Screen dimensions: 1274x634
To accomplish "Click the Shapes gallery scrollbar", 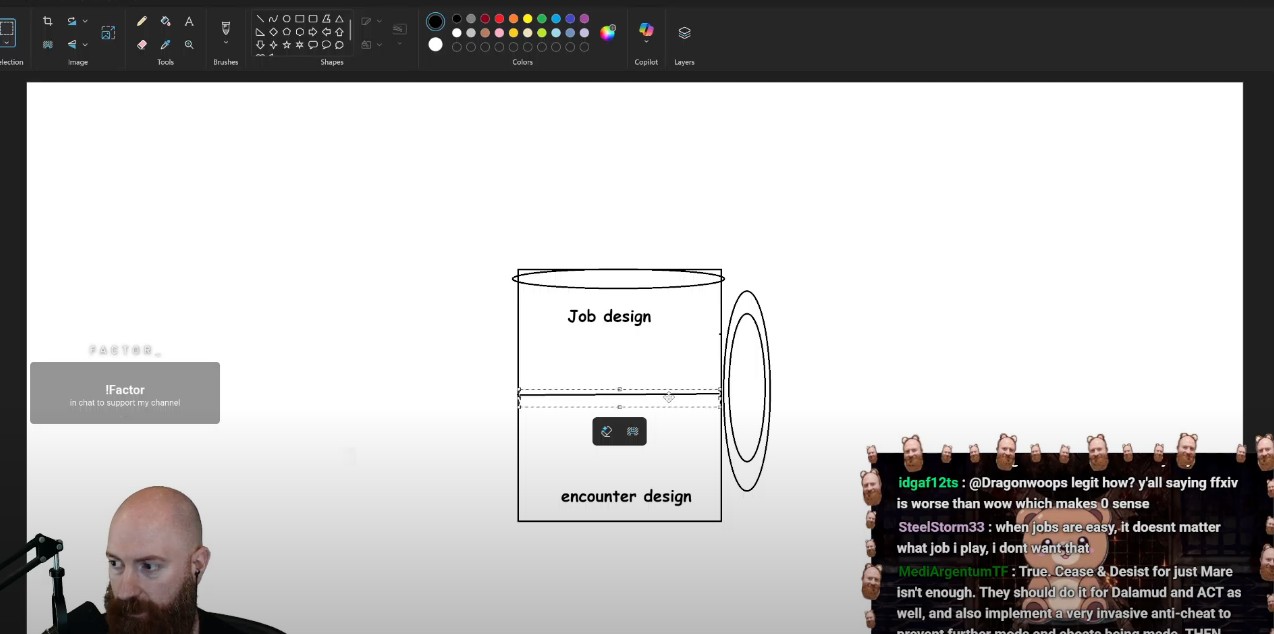I will click(x=350, y=30).
